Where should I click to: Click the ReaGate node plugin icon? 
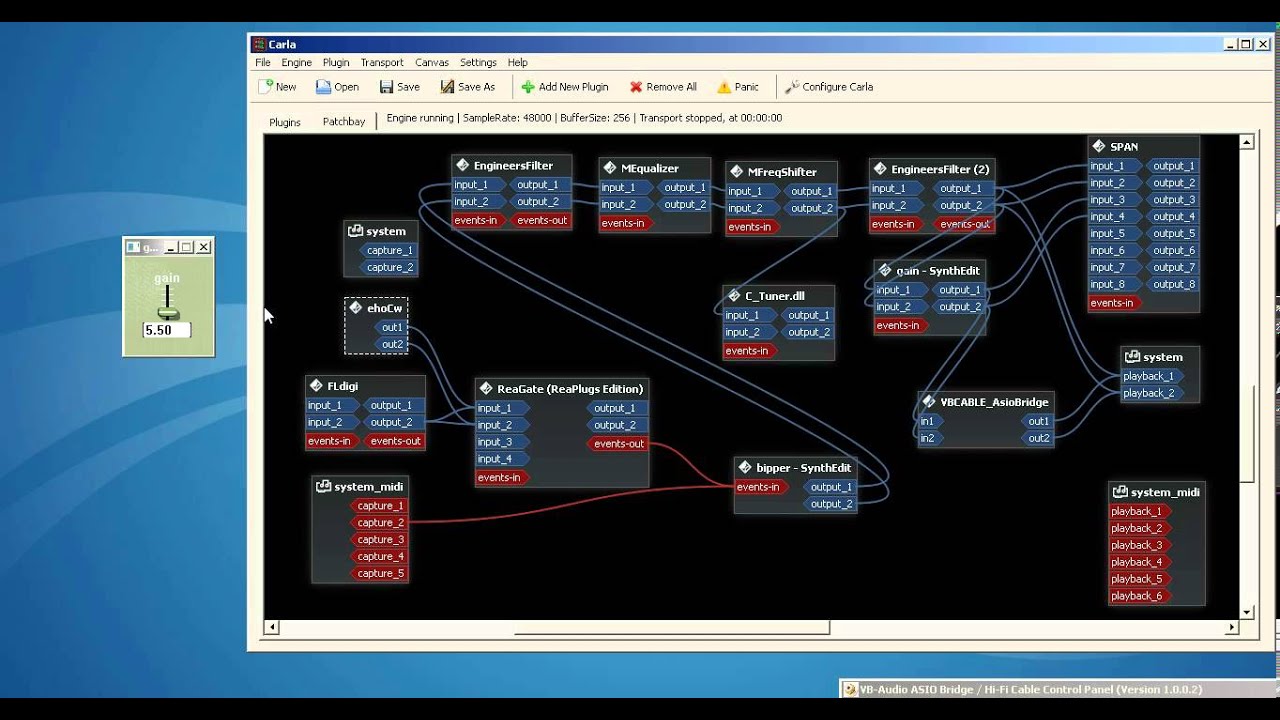[485, 388]
